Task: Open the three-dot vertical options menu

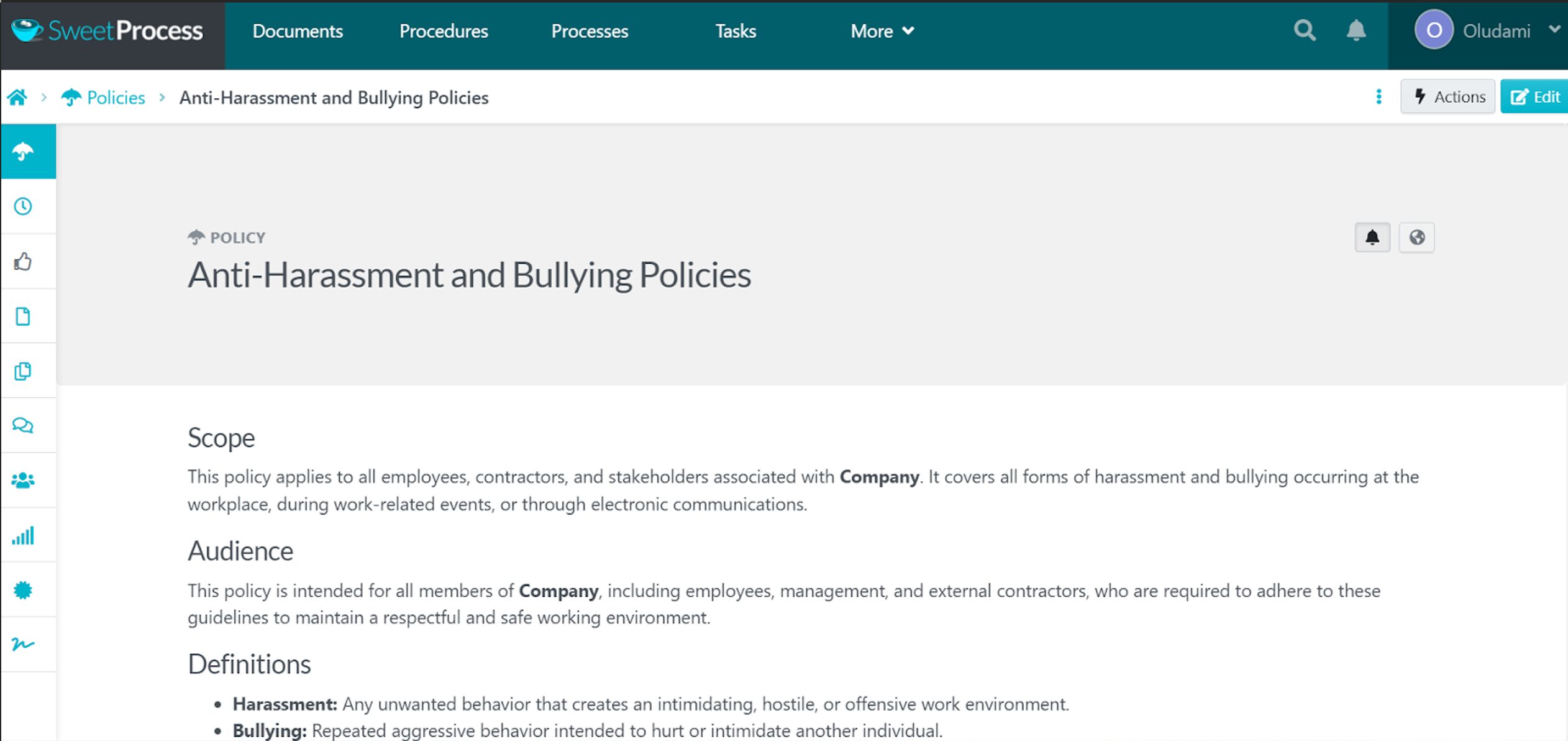Action: point(1379,97)
